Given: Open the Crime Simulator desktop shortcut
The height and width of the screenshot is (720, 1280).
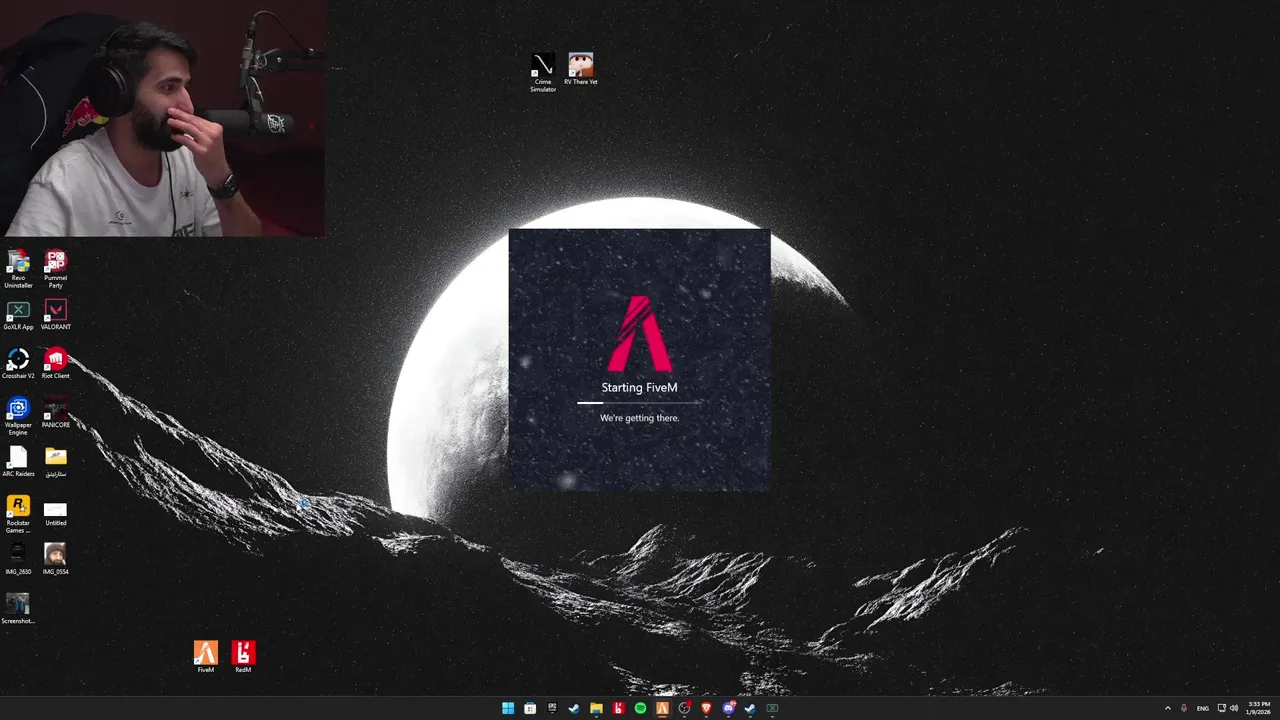Looking at the screenshot, I should [542, 72].
